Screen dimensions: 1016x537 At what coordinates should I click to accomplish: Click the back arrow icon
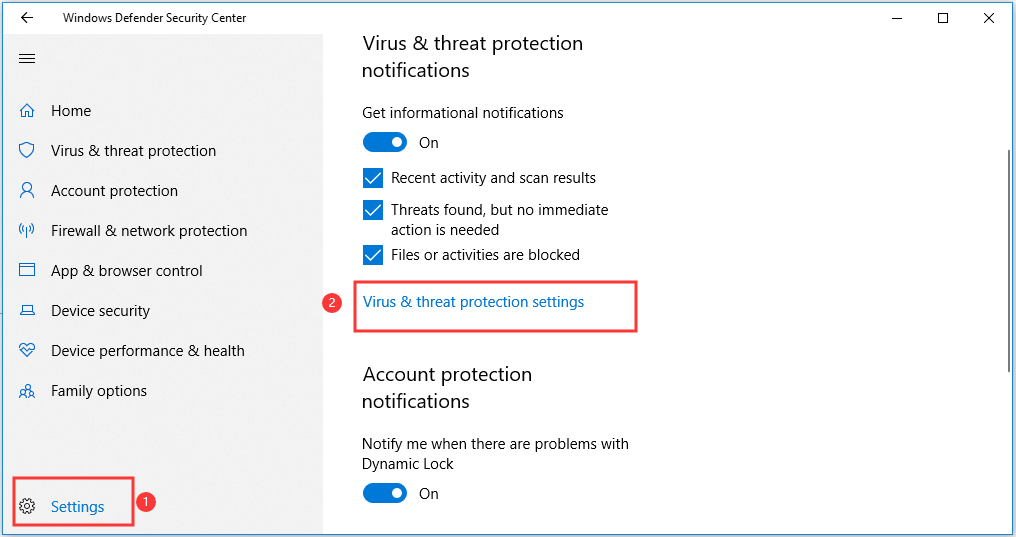[27, 18]
